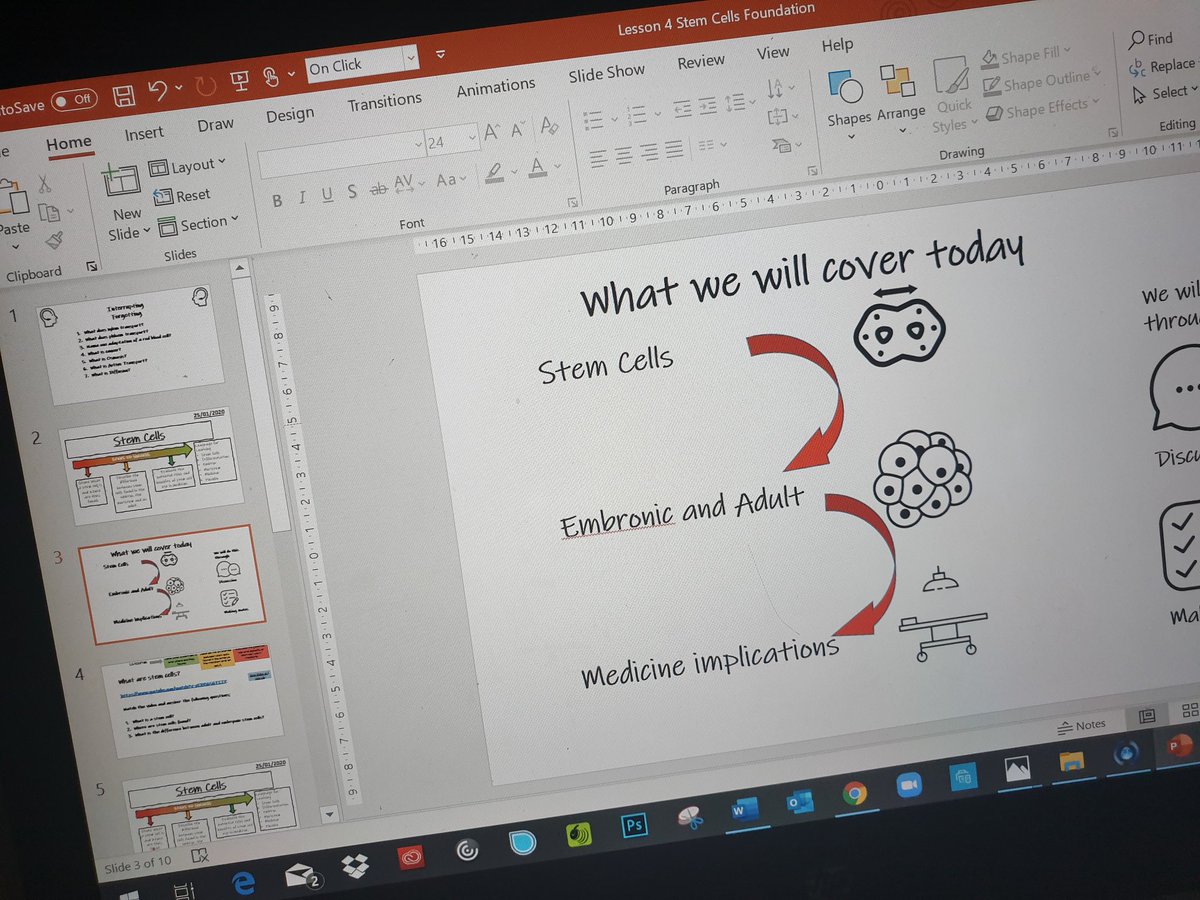This screenshot has width=1200, height=900.
Task: Open Line Spacing options
Action: tap(740, 103)
